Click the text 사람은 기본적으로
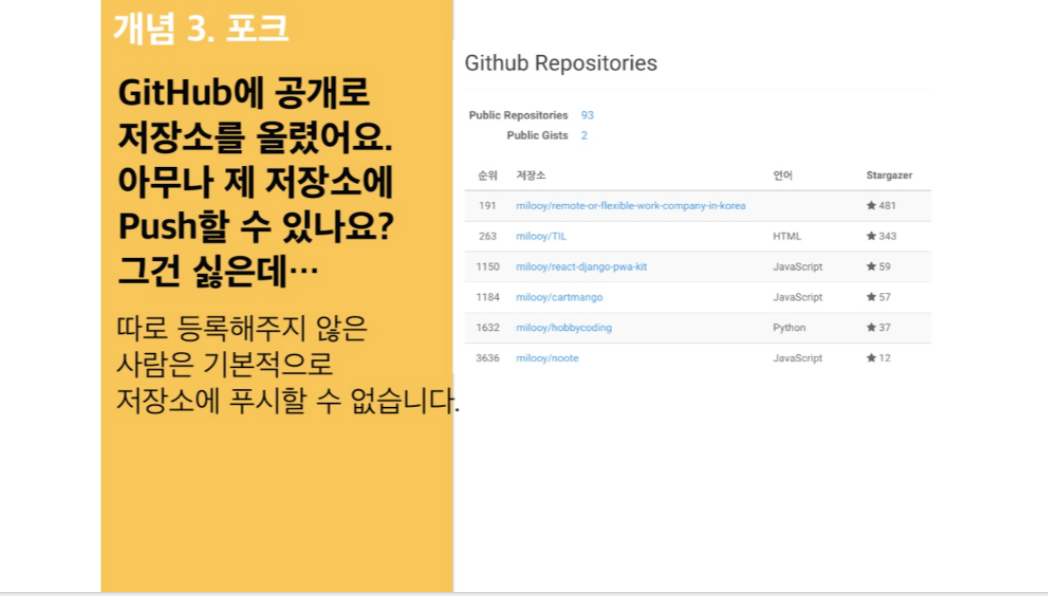Viewport: 1048px width, 596px height. click(225, 364)
